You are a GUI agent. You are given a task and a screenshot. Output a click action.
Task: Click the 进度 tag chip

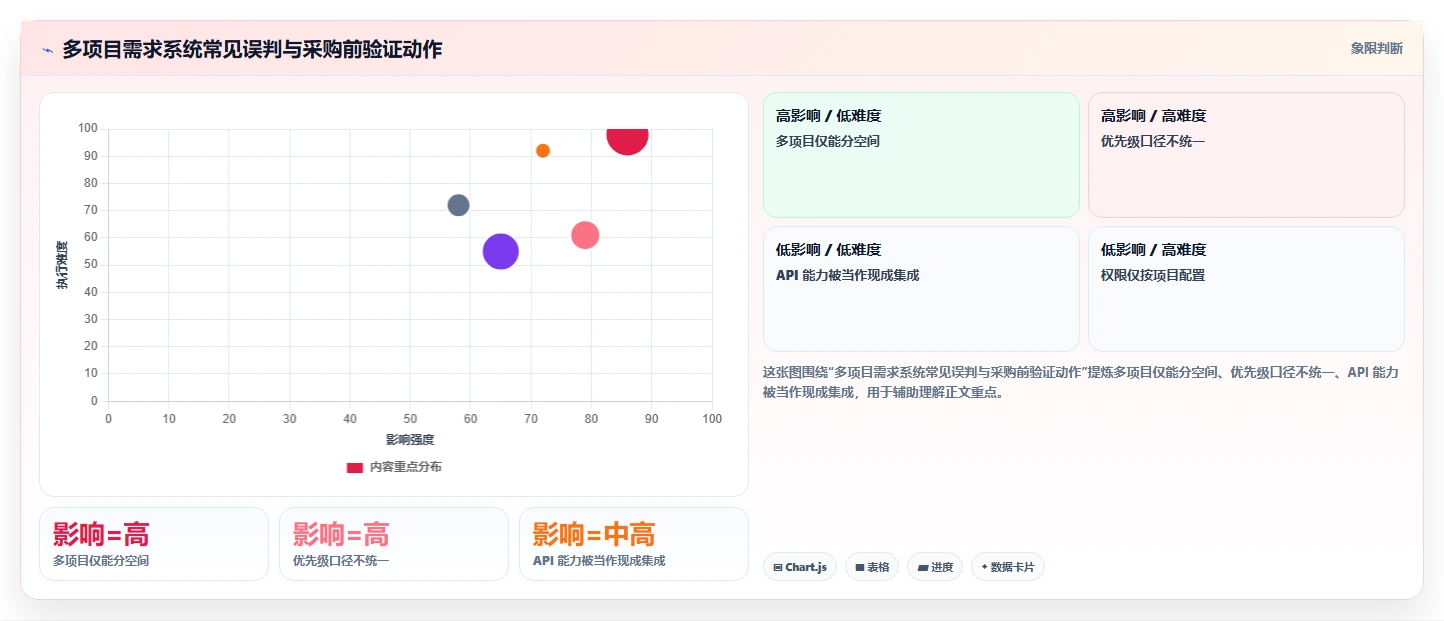pyautogui.click(x=935, y=567)
